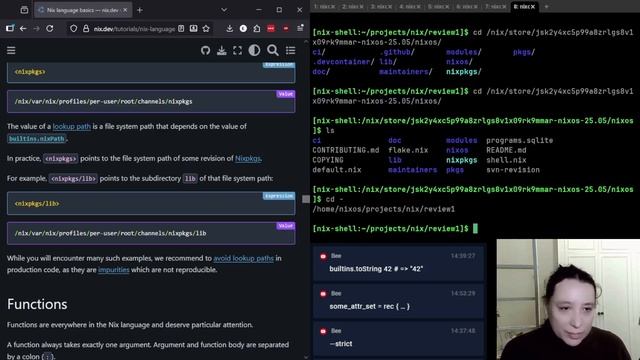Viewport: 640px width, 360px height.
Task: Click the first red extension icon in toolbar
Action: [271, 29]
